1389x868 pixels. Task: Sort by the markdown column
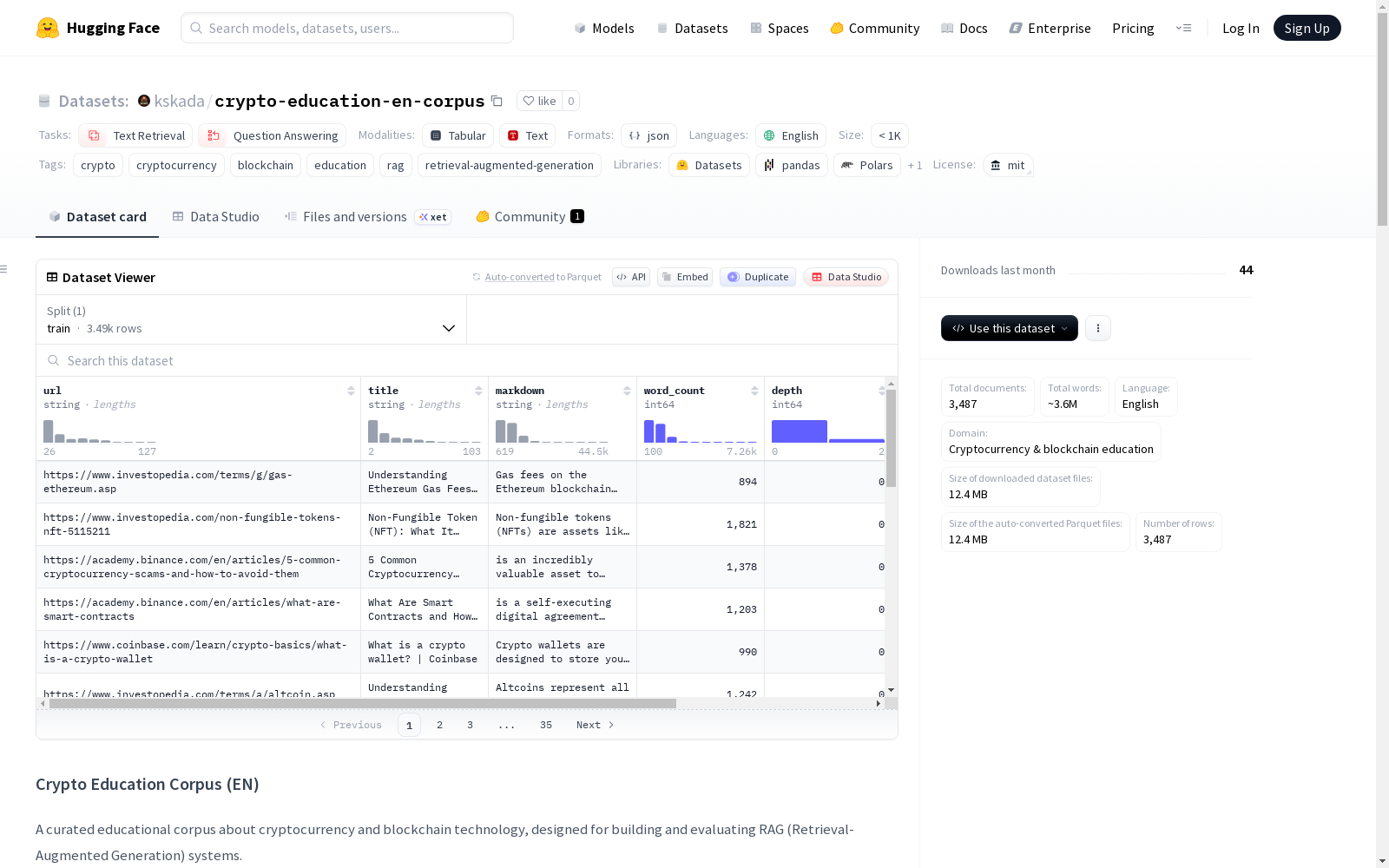[x=627, y=391]
